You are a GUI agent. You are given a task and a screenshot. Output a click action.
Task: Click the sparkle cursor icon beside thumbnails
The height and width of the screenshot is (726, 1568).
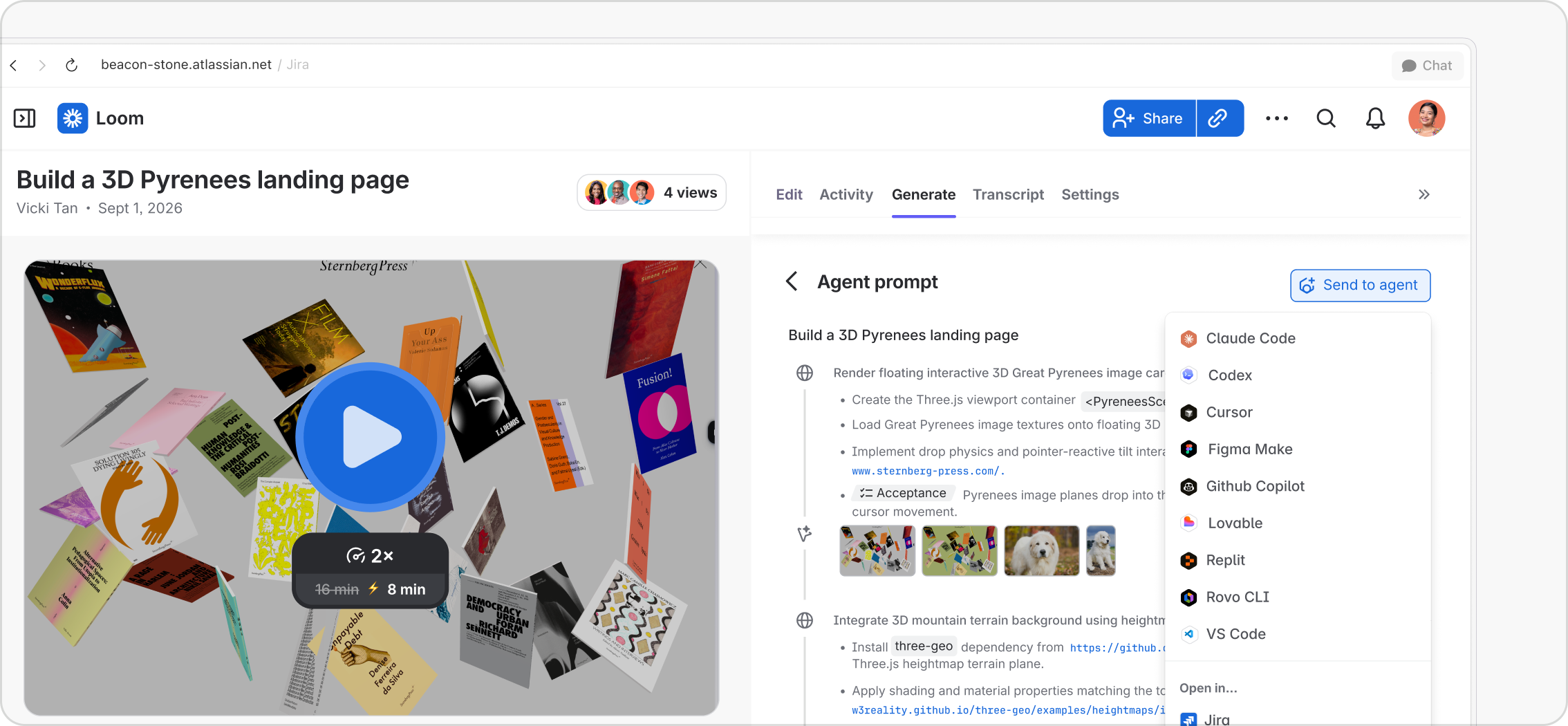805,534
